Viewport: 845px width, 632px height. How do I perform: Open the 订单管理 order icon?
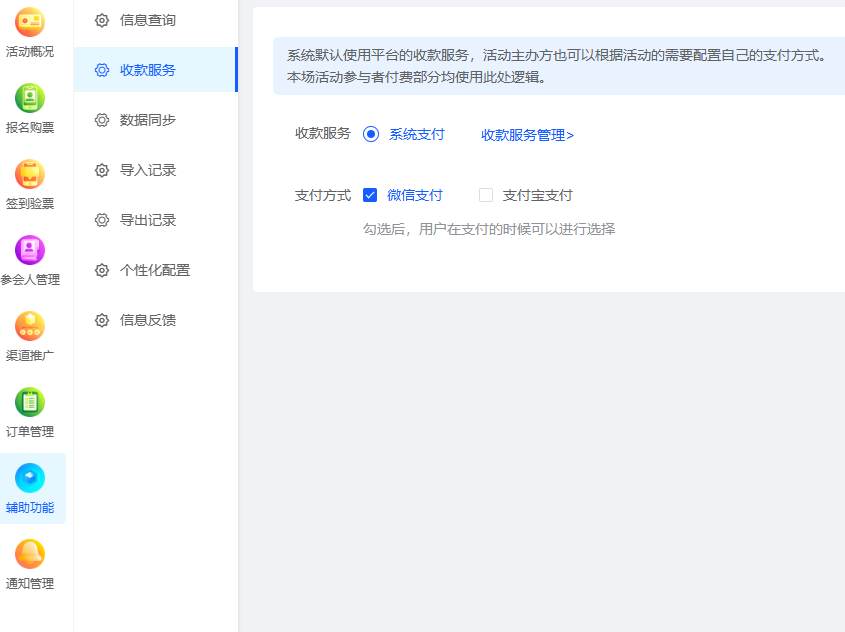click(30, 402)
